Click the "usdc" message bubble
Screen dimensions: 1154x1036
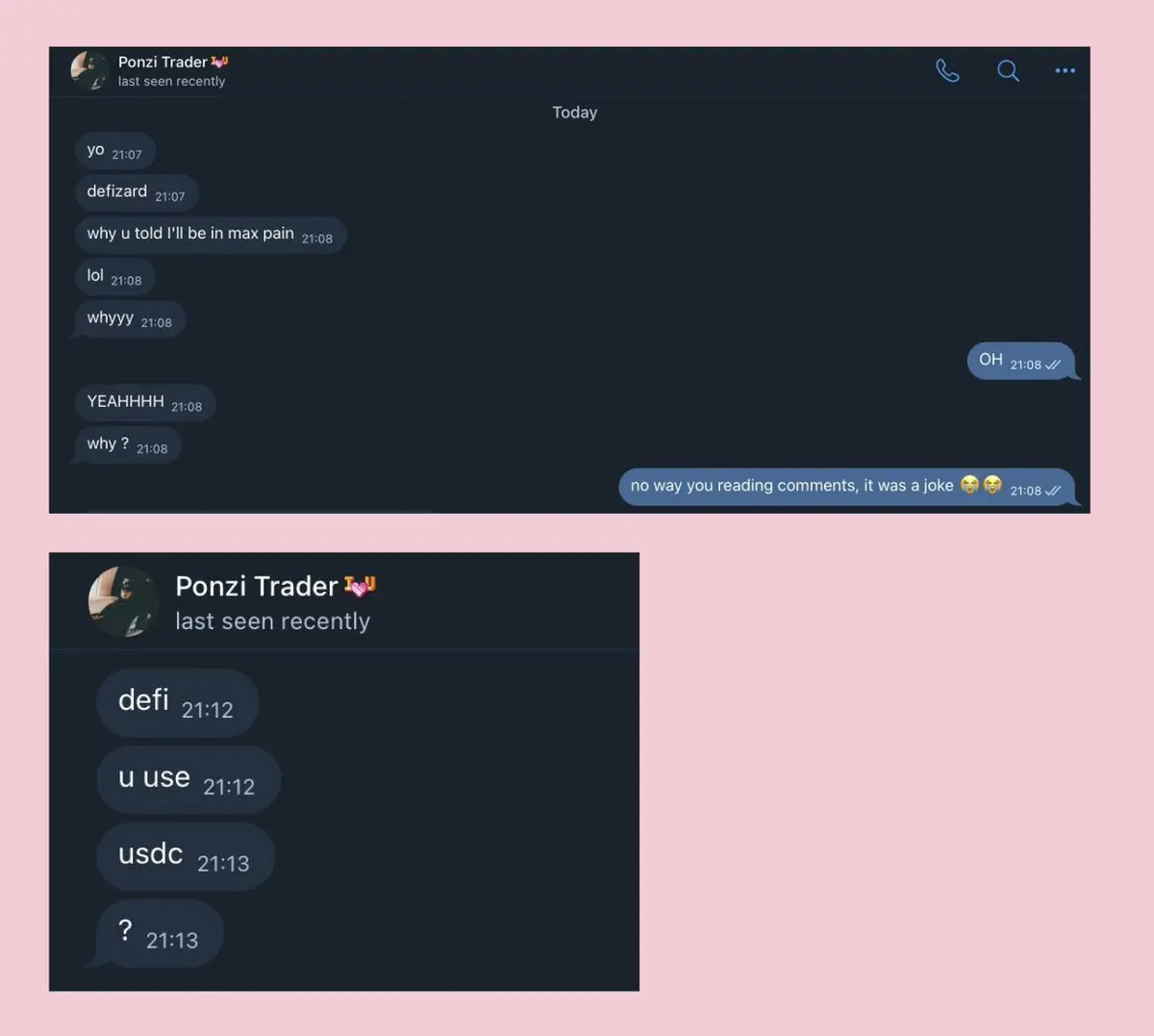coord(186,856)
